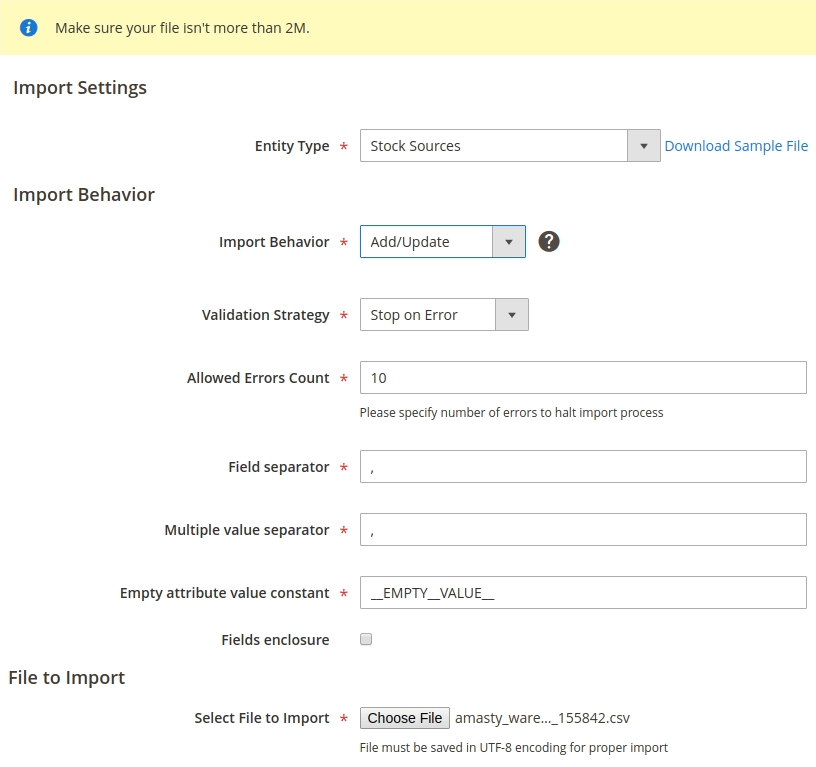Screen dimensions: 816x767
Task: Click the Fields enclosure label text
Action: click(275, 640)
